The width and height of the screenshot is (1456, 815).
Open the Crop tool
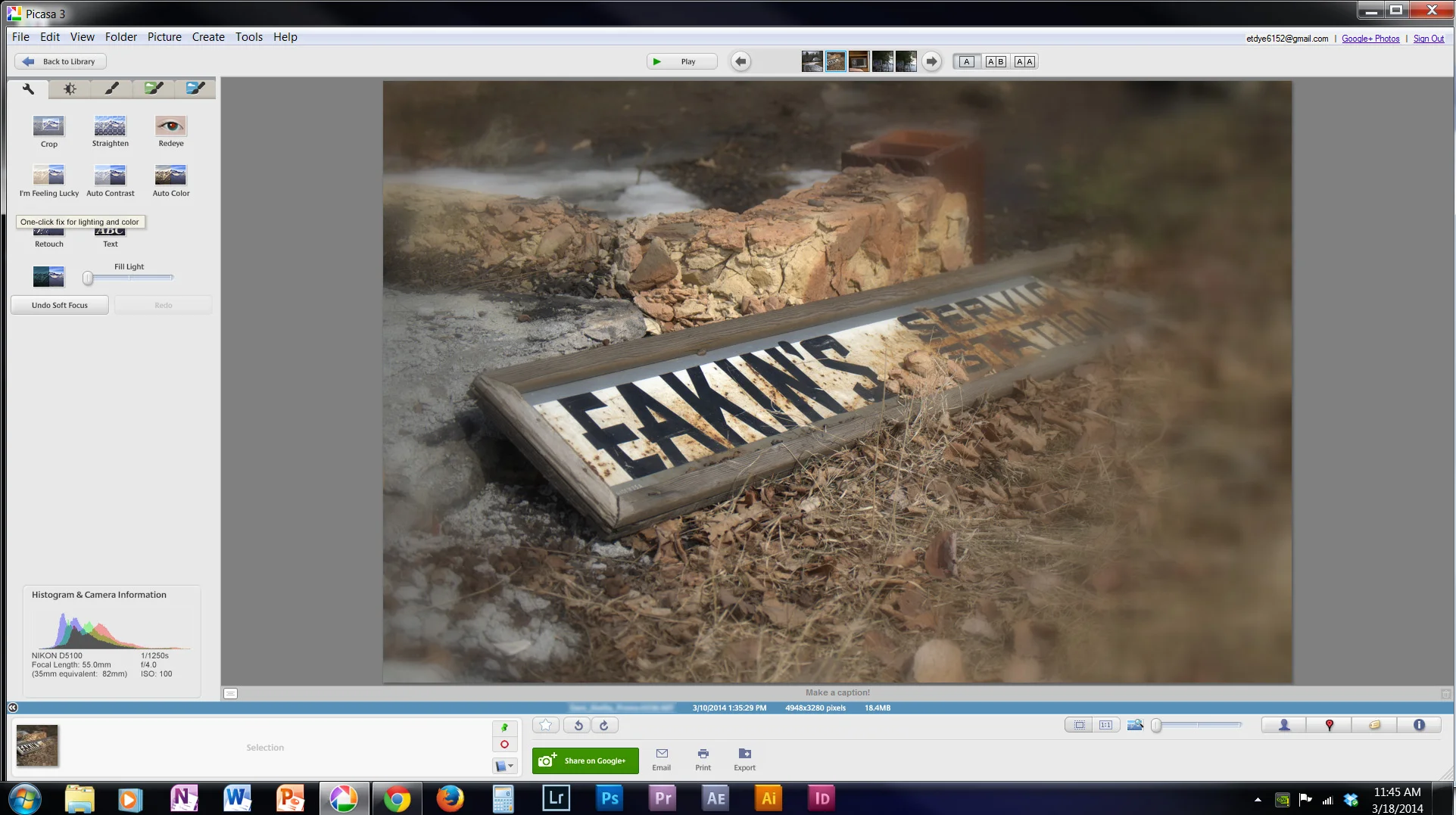pos(48,131)
